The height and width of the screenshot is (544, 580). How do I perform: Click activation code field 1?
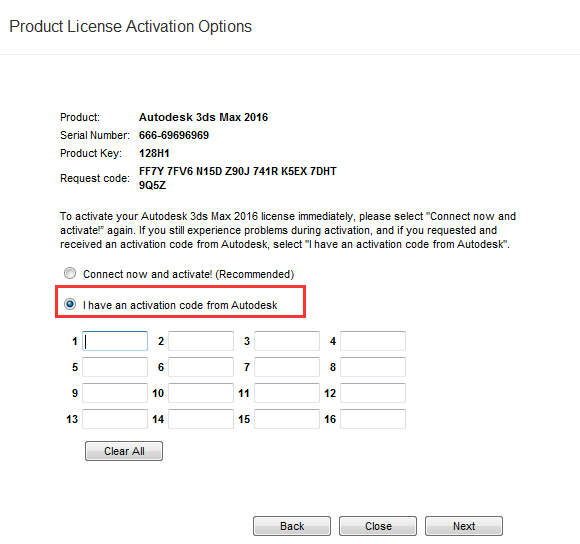click(115, 341)
